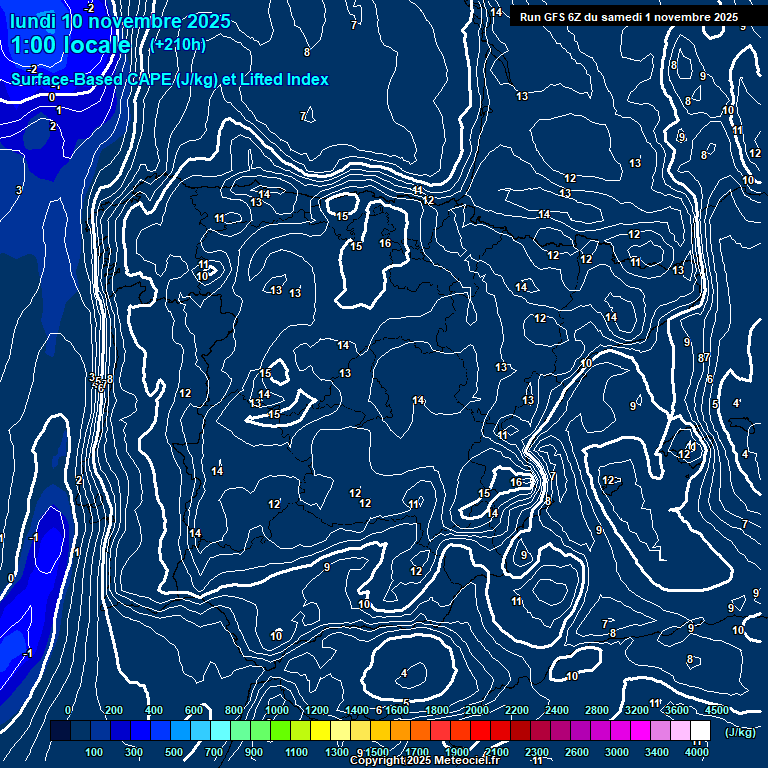Click the '2800' legend scale label
Screen dimensions: 768x768
click(597, 710)
